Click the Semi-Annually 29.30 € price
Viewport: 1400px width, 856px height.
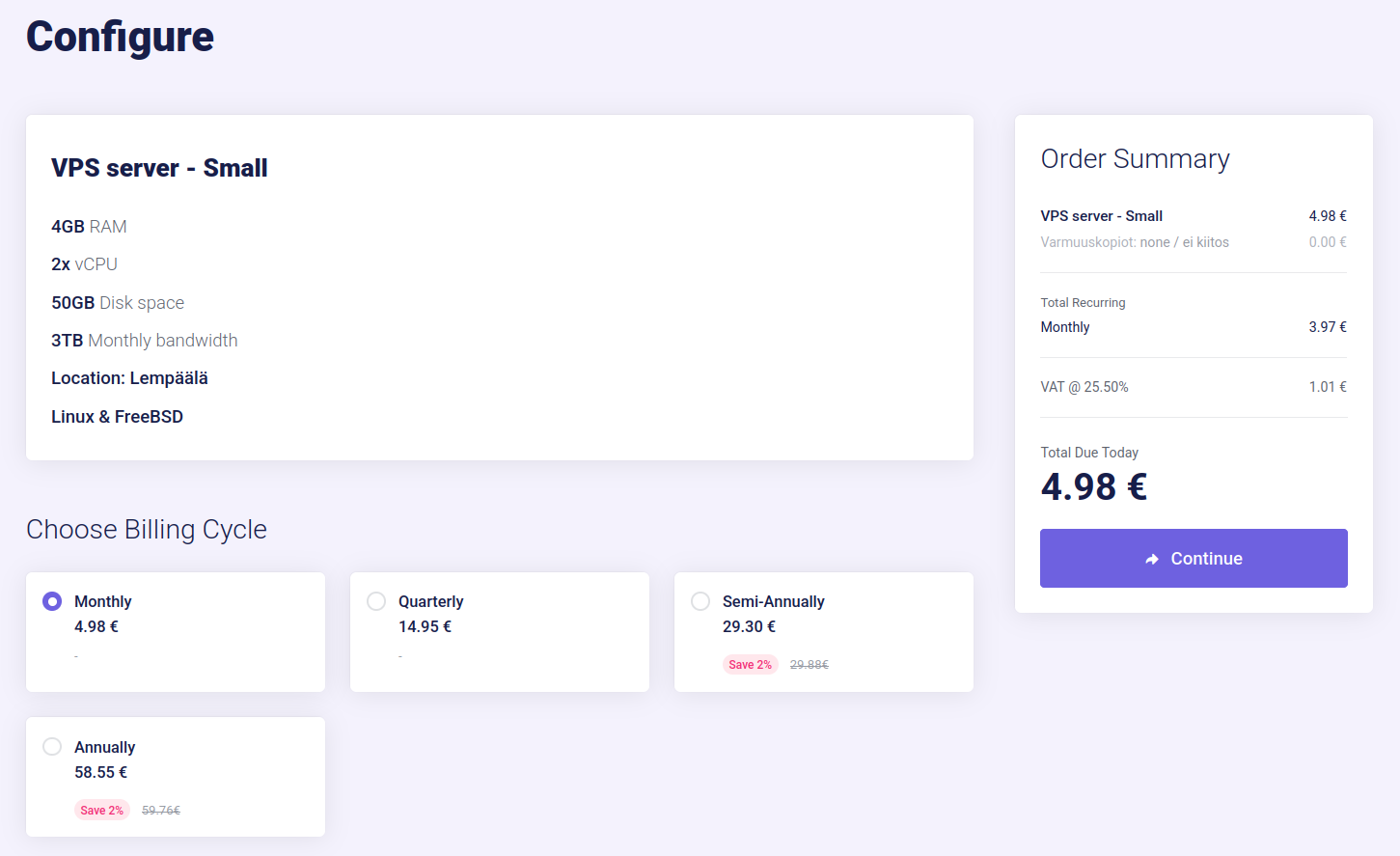click(x=749, y=626)
